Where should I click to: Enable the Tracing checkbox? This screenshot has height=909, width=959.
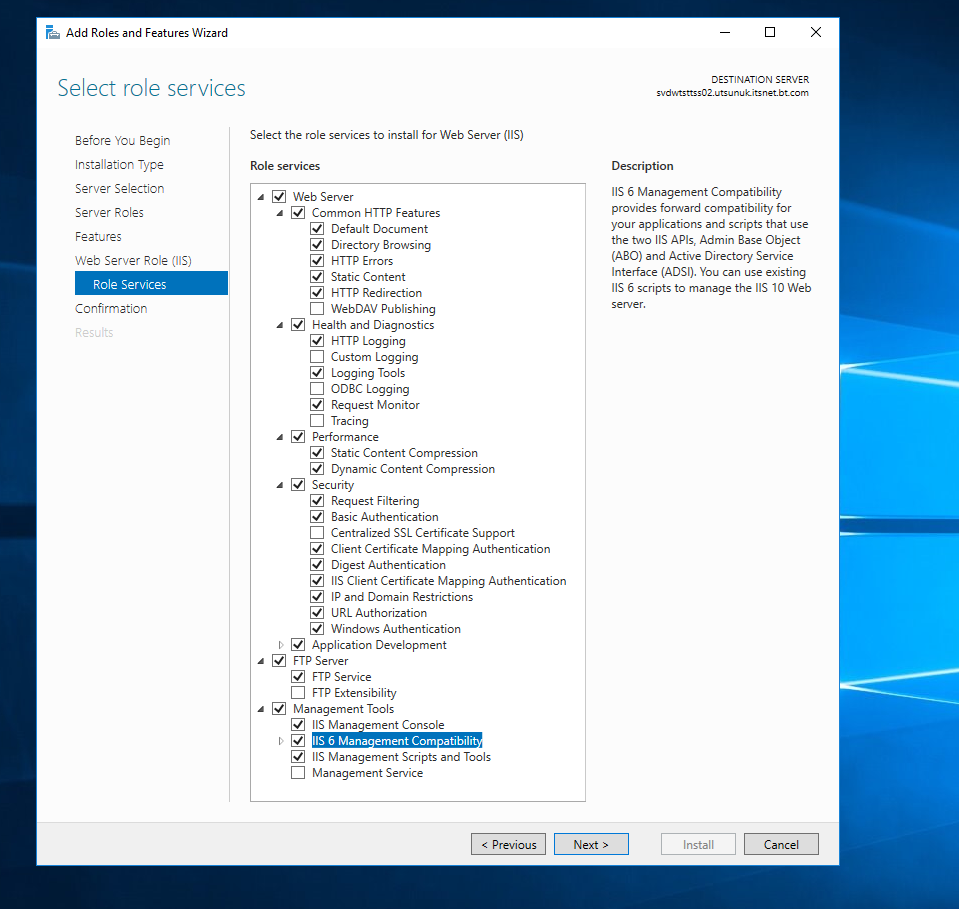click(317, 420)
